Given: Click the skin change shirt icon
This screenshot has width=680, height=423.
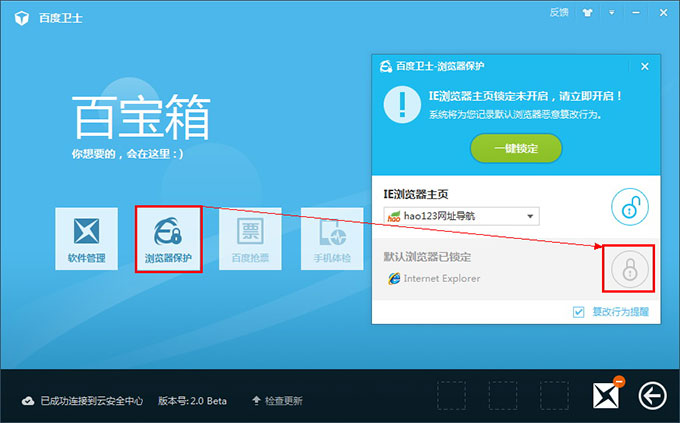Looking at the screenshot, I should [586, 13].
